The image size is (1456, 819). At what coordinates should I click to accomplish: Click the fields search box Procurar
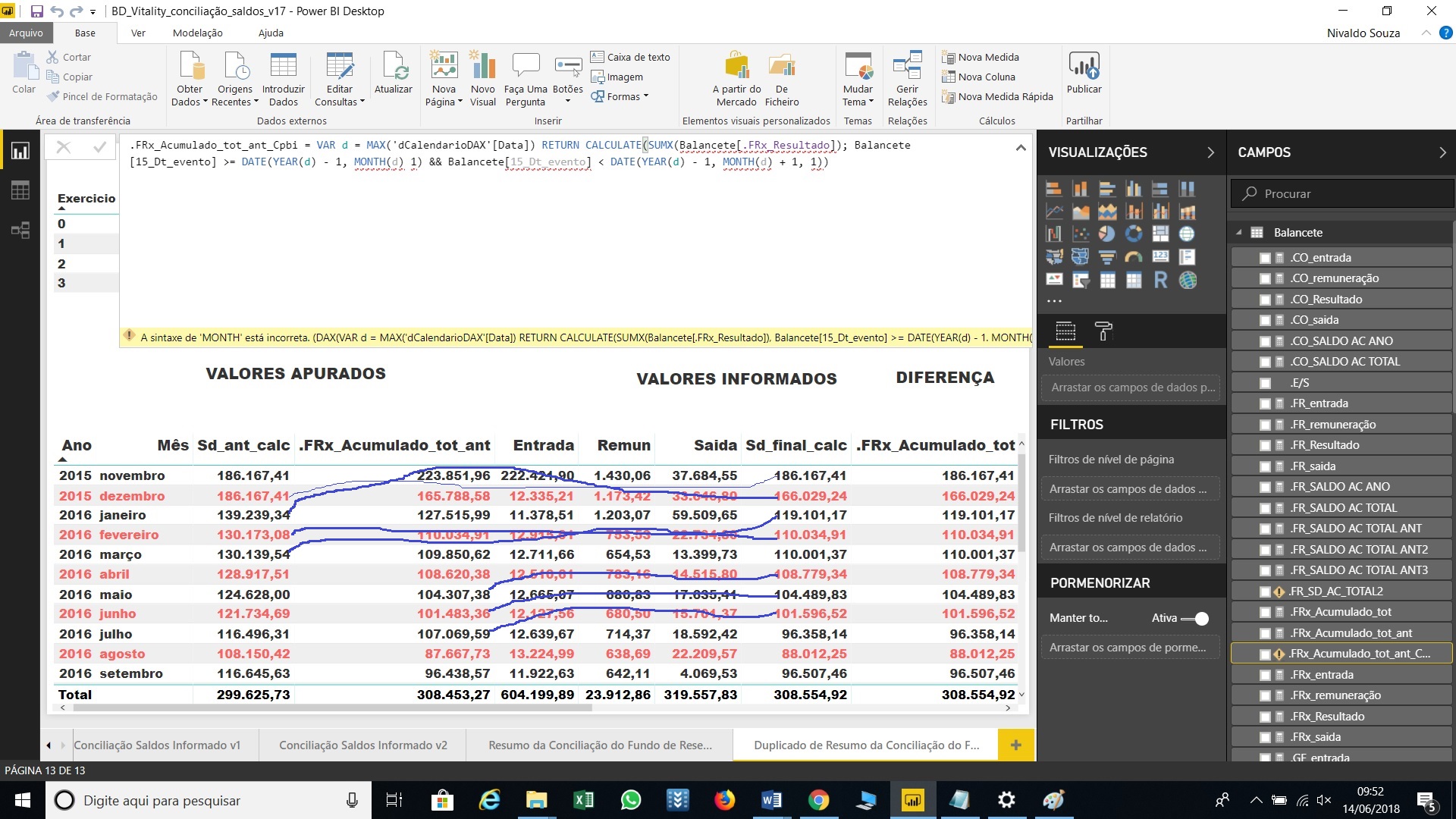(1341, 193)
